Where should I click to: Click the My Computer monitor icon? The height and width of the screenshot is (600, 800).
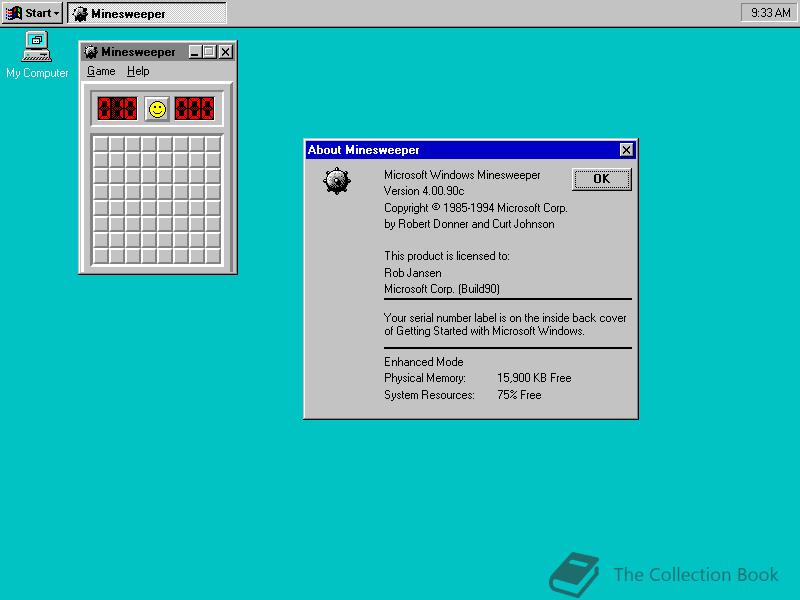37,45
